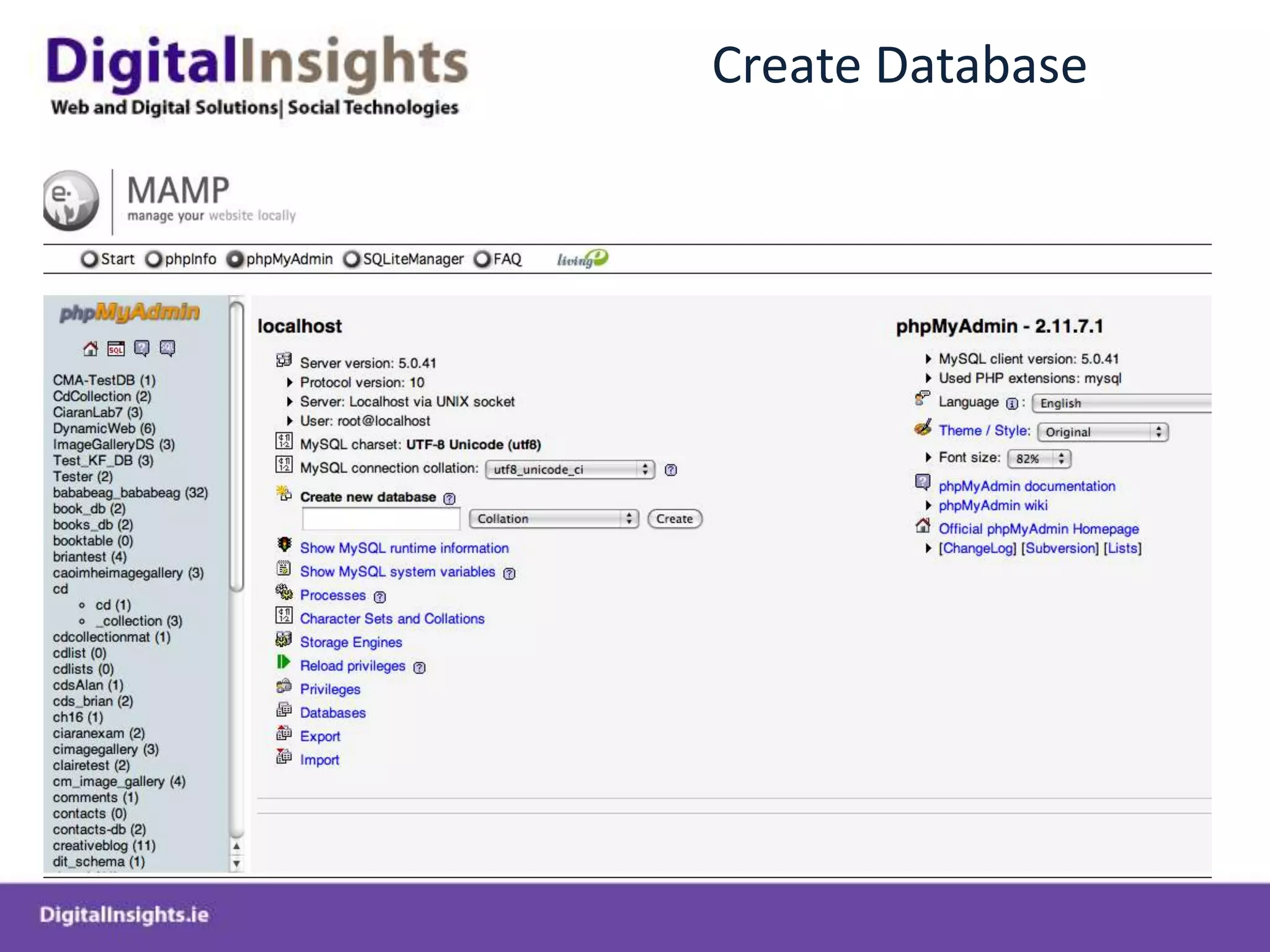Click the documentation help icon on right
This screenshot has height=952, width=1270.
tap(923, 482)
